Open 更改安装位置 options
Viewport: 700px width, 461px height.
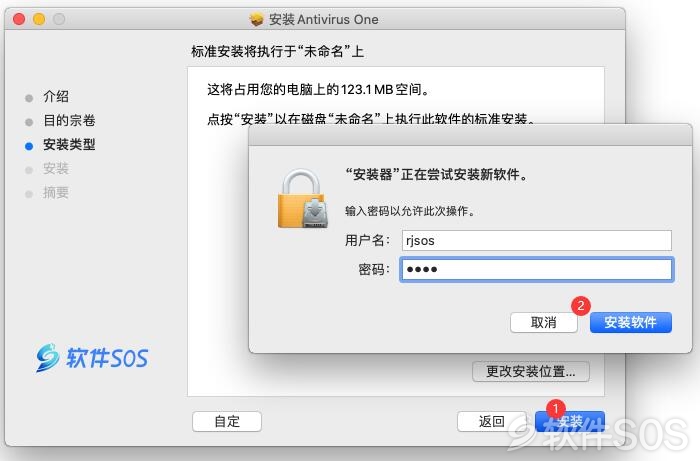coord(531,371)
